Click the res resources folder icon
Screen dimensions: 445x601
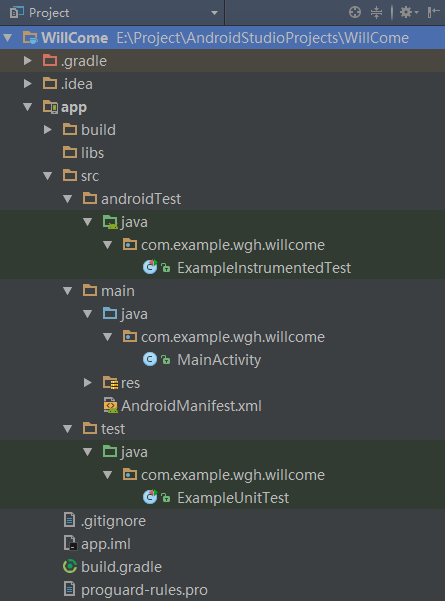coord(110,383)
